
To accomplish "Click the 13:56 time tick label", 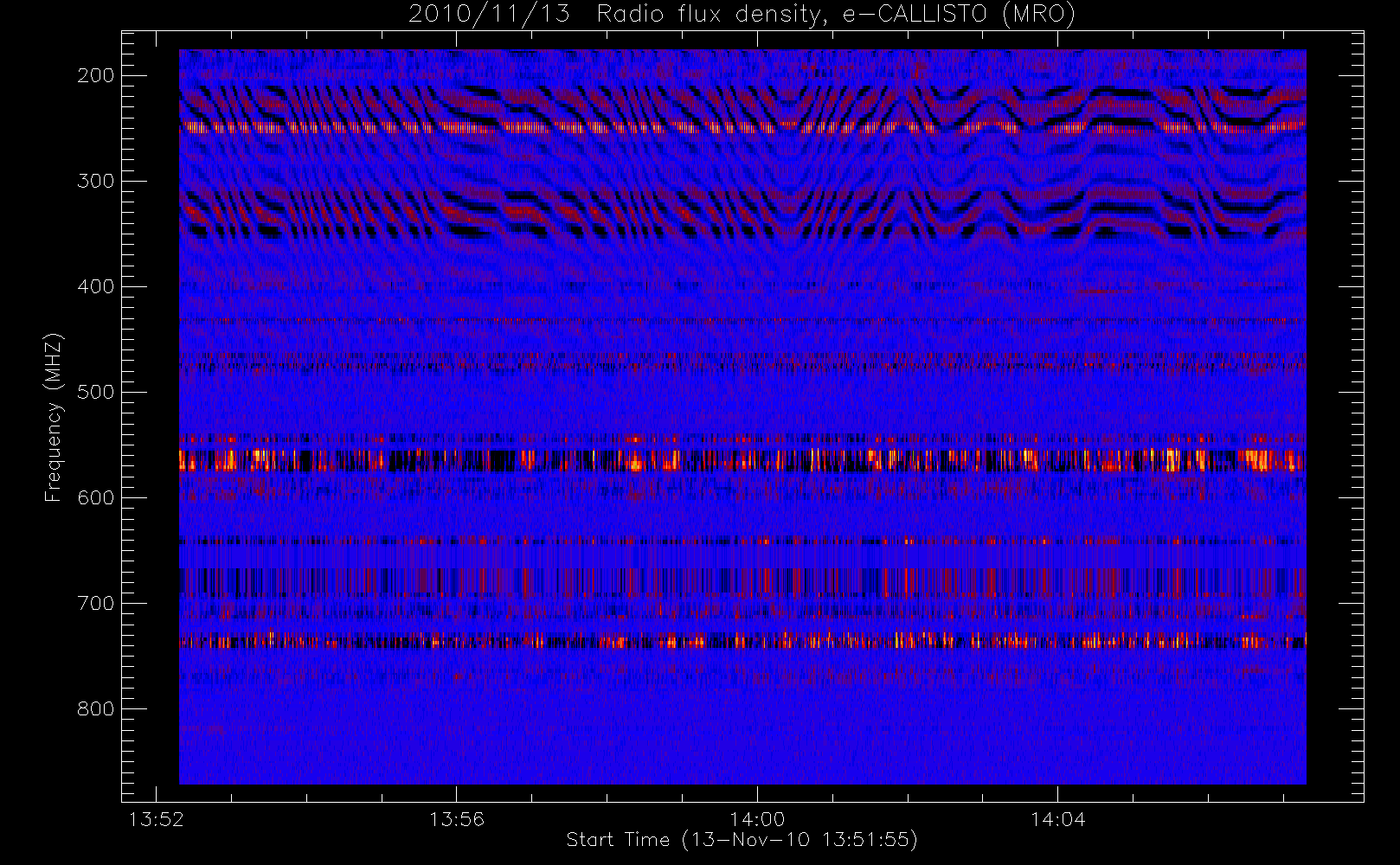I will (457, 819).
